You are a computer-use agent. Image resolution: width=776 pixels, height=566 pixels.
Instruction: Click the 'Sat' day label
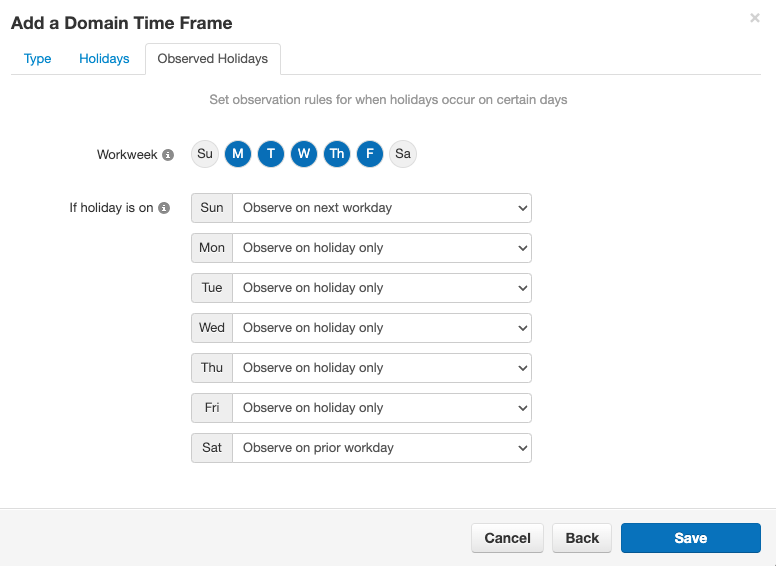212,448
